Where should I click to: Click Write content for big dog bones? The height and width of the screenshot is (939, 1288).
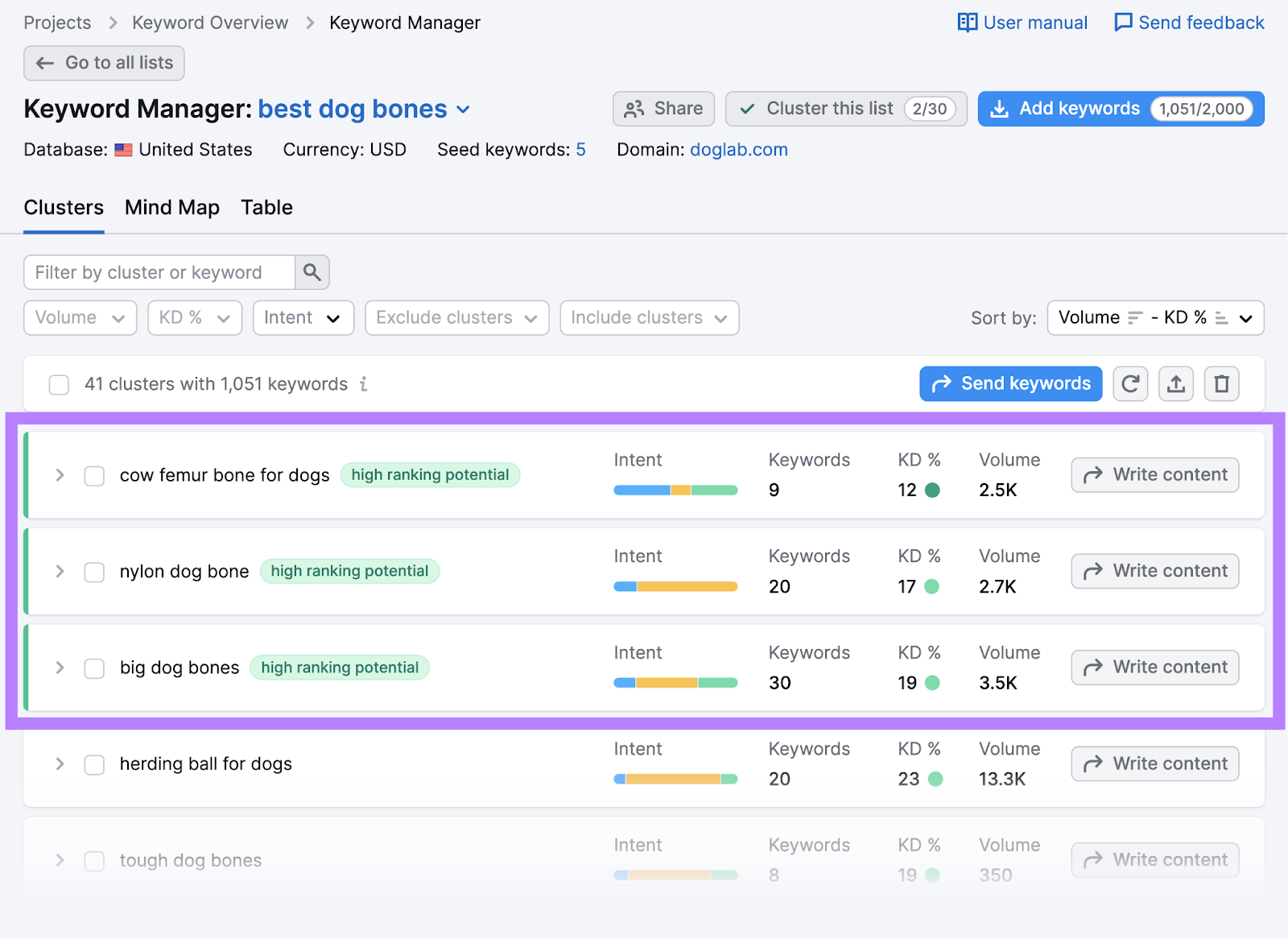(x=1155, y=668)
